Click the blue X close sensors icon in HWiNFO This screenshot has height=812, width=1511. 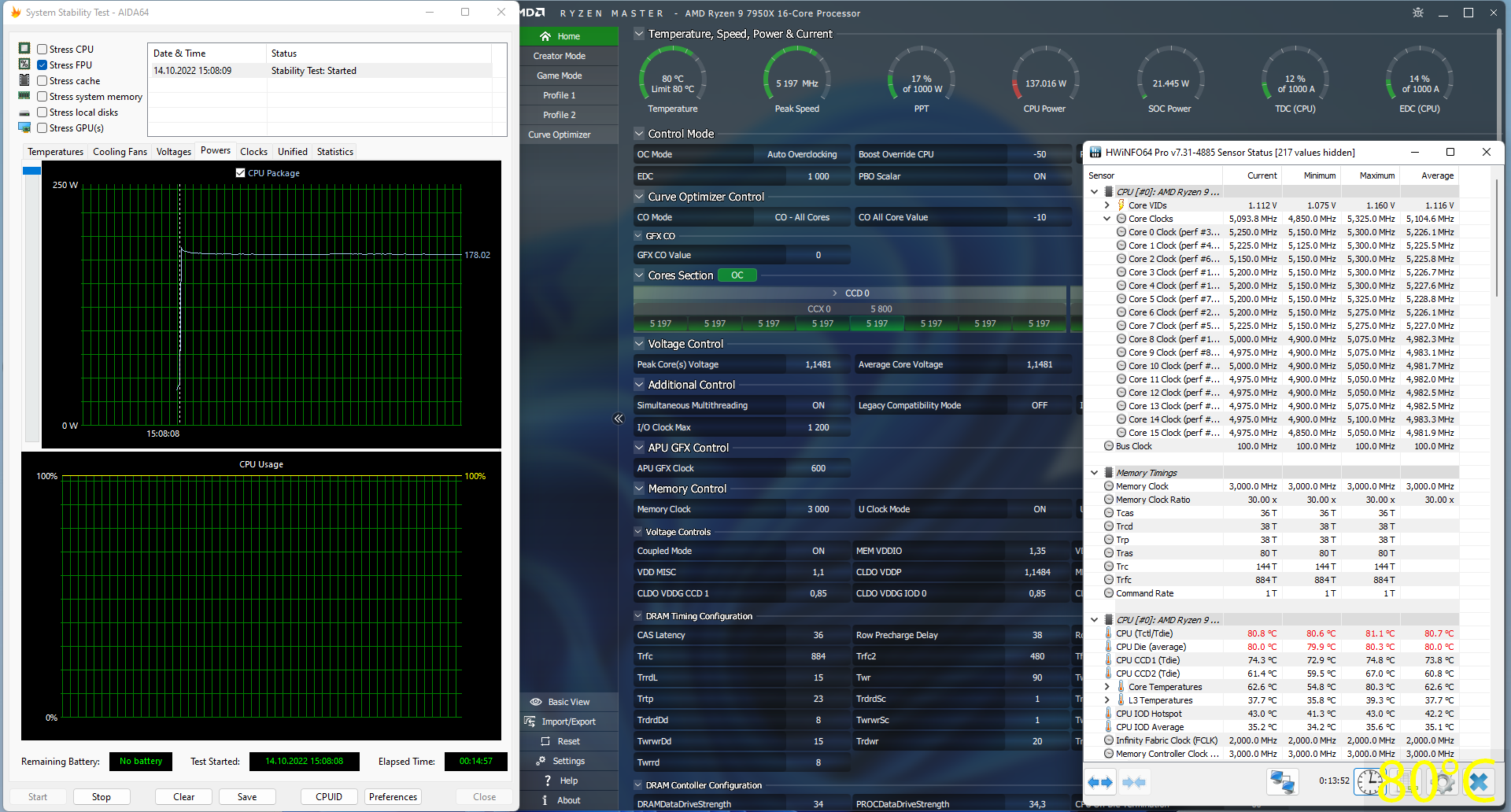tap(1480, 781)
